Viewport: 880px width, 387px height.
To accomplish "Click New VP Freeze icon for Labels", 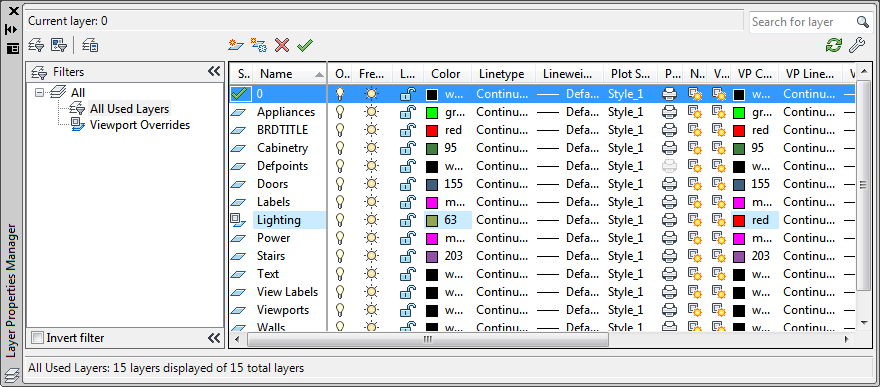I will click(695, 202).
